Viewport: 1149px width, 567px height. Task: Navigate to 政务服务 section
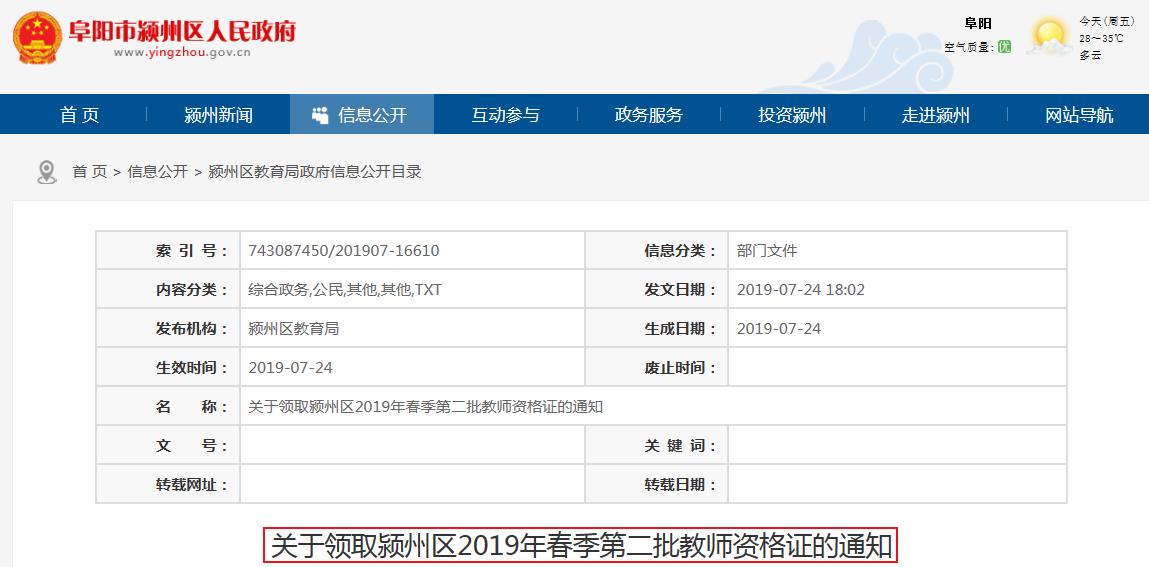tap(648, 115)
